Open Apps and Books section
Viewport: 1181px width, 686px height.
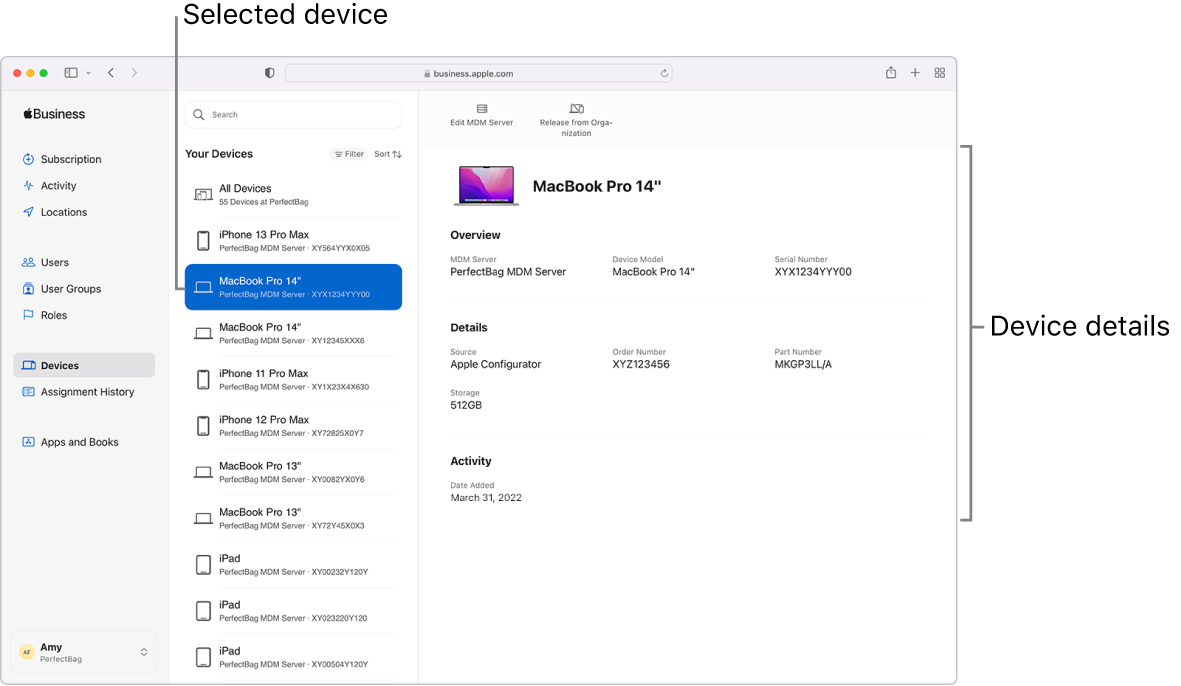tap(78, 442)
